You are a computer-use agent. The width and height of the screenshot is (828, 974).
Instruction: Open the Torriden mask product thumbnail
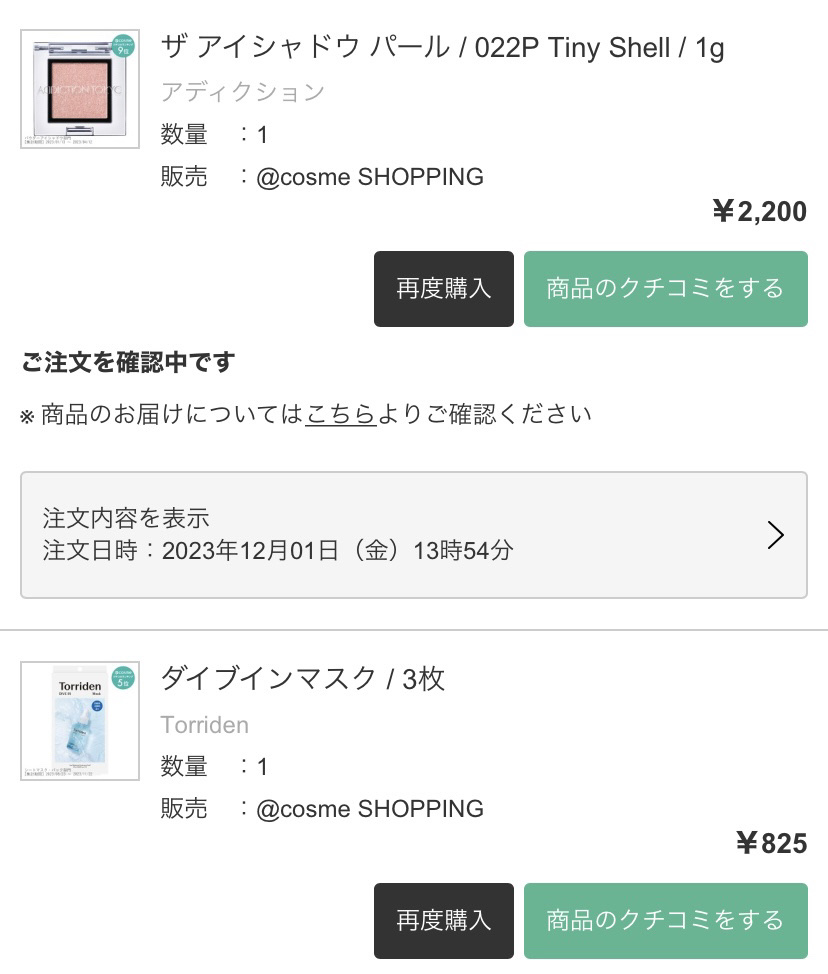(80, 721)
